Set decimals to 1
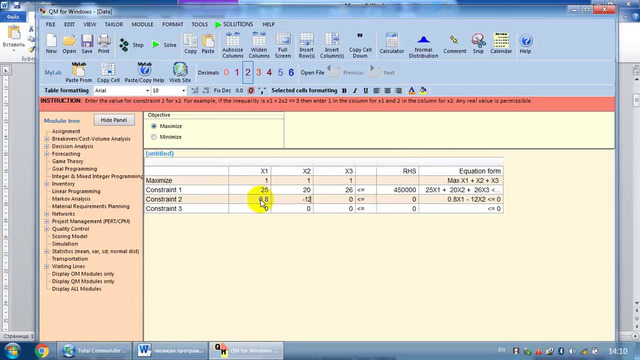The width and height of the screenshot is (640, 360). [237, 73]
